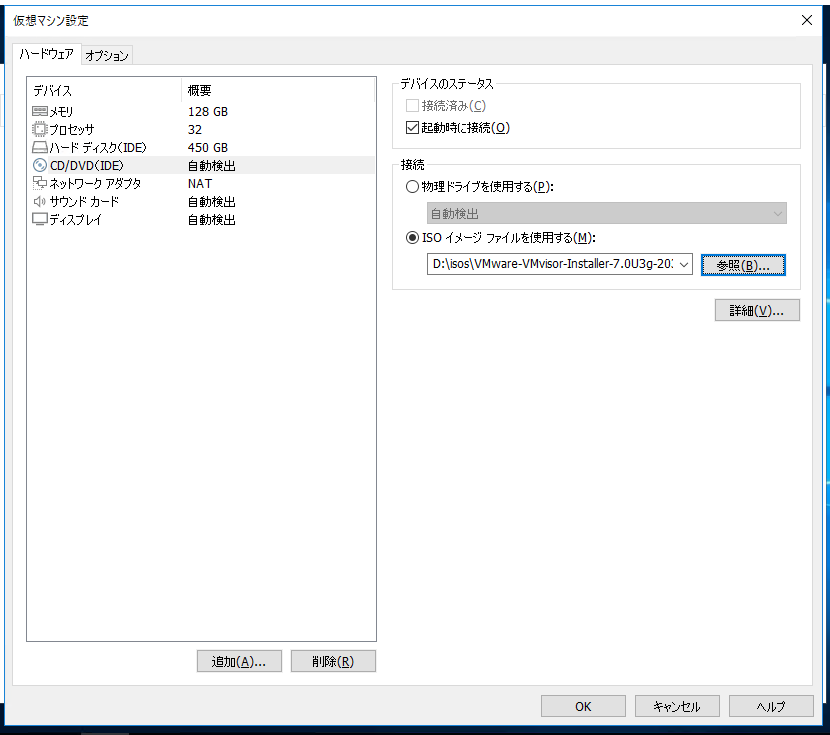This screenshot has width=830, height=735.
Task: Click 削除(R) to remove the device
Action: coord(333,661)
